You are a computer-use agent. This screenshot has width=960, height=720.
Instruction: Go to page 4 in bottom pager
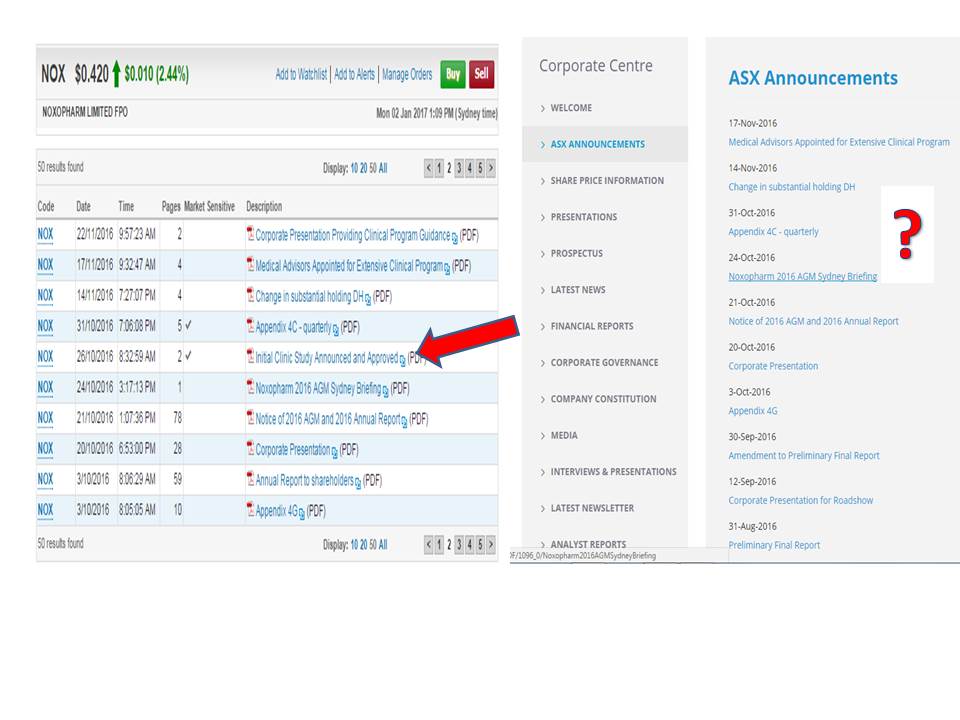470,544
